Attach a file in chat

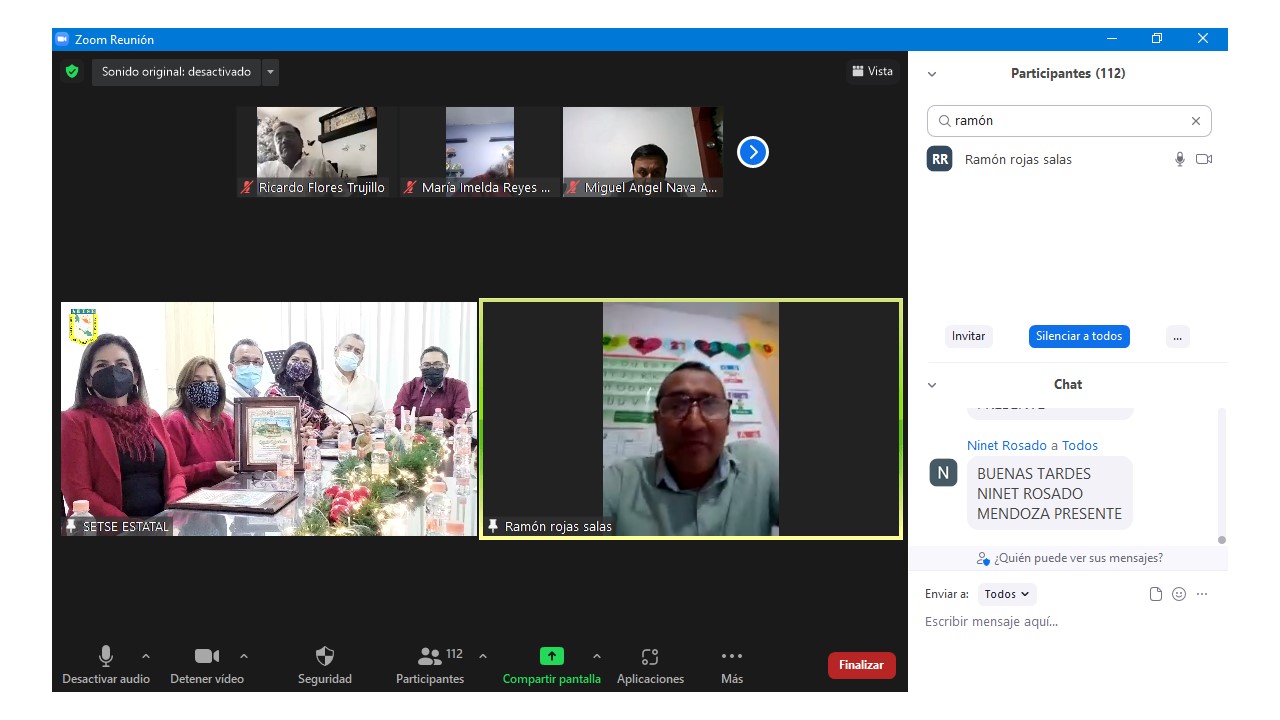coord(1156,594)
